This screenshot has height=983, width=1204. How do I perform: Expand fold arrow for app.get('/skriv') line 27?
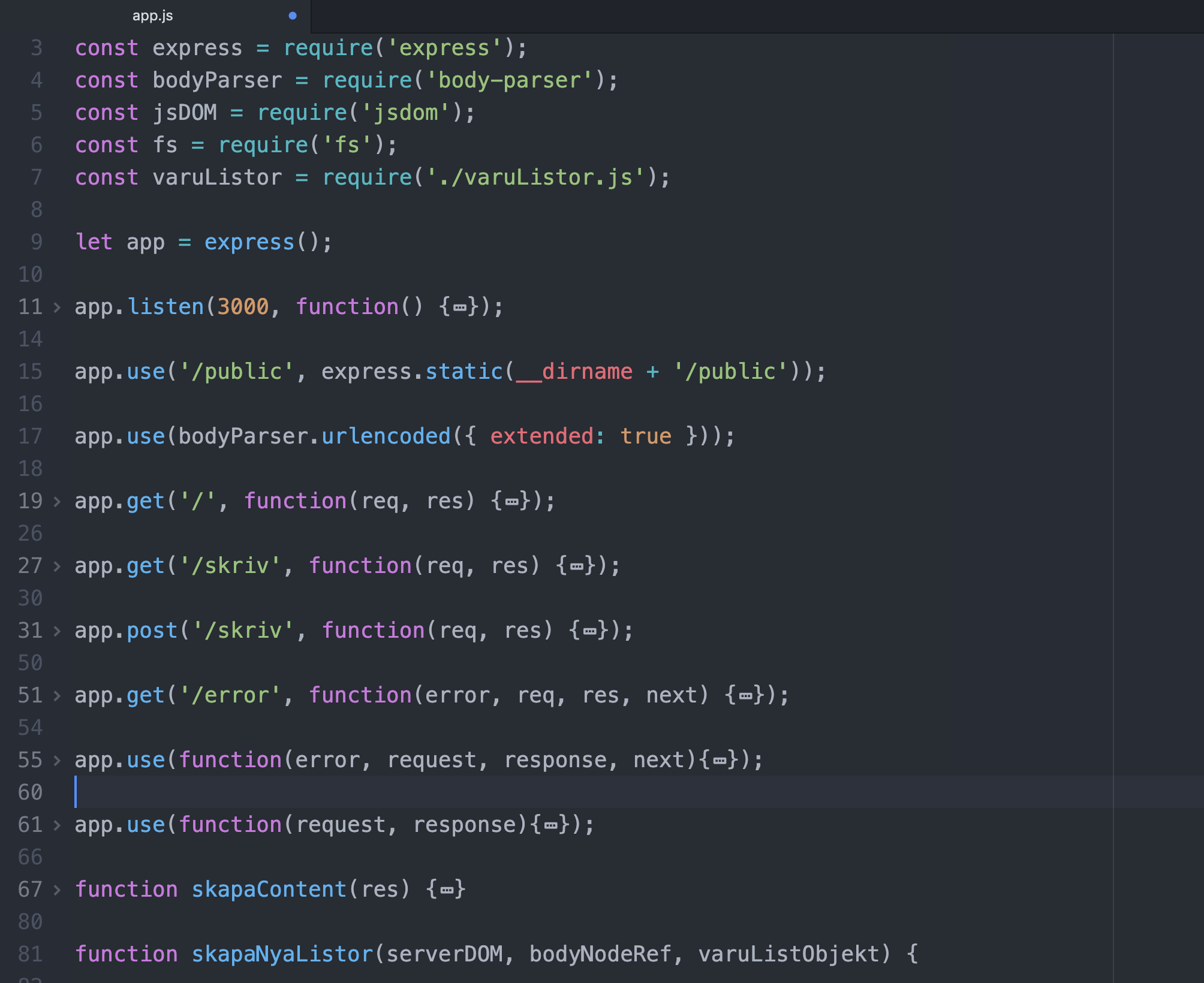(57, 566)
